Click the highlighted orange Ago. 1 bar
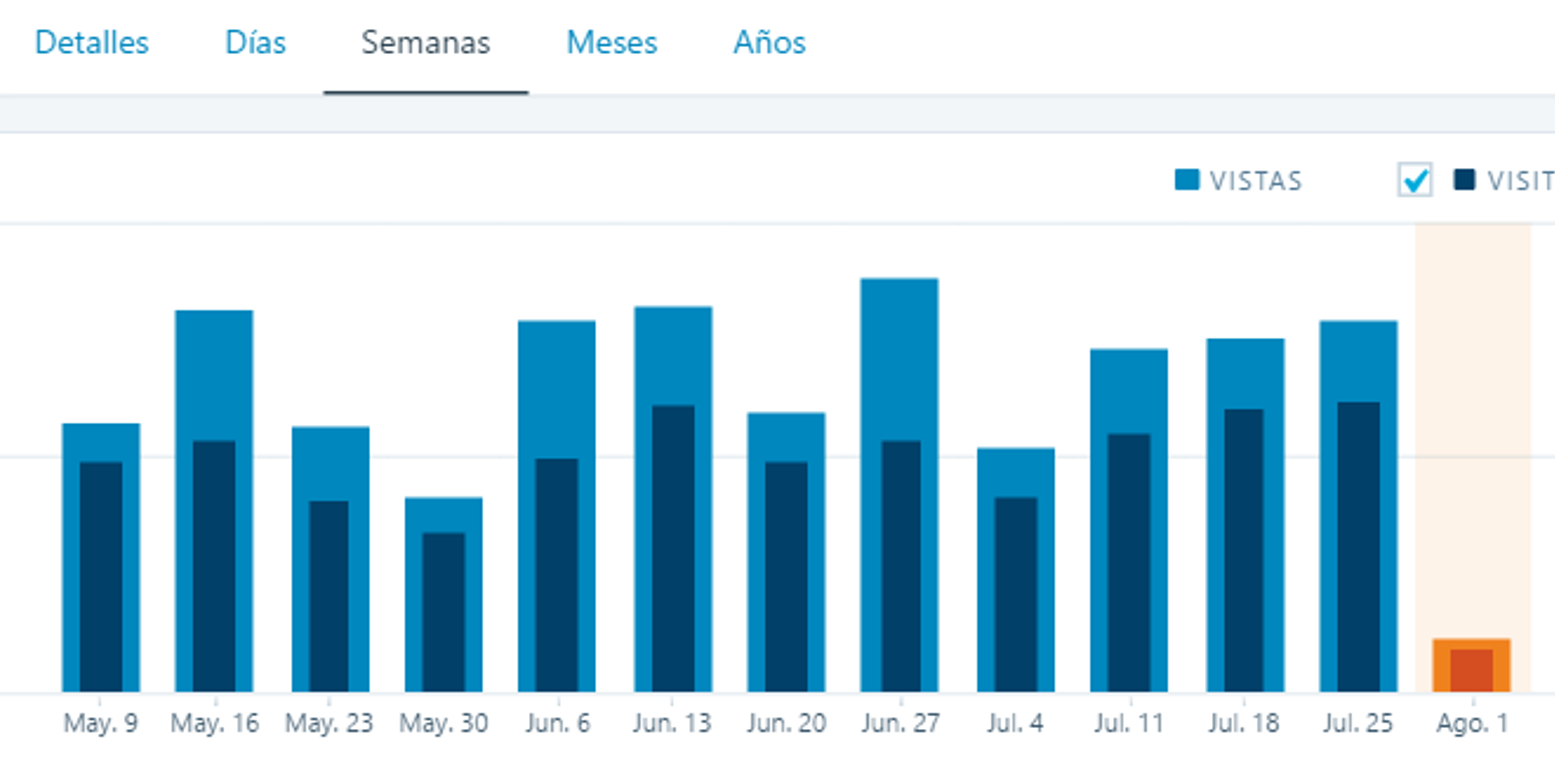Image resolution: width=1555 pixels, height=776 pixels. [1471, 665]
